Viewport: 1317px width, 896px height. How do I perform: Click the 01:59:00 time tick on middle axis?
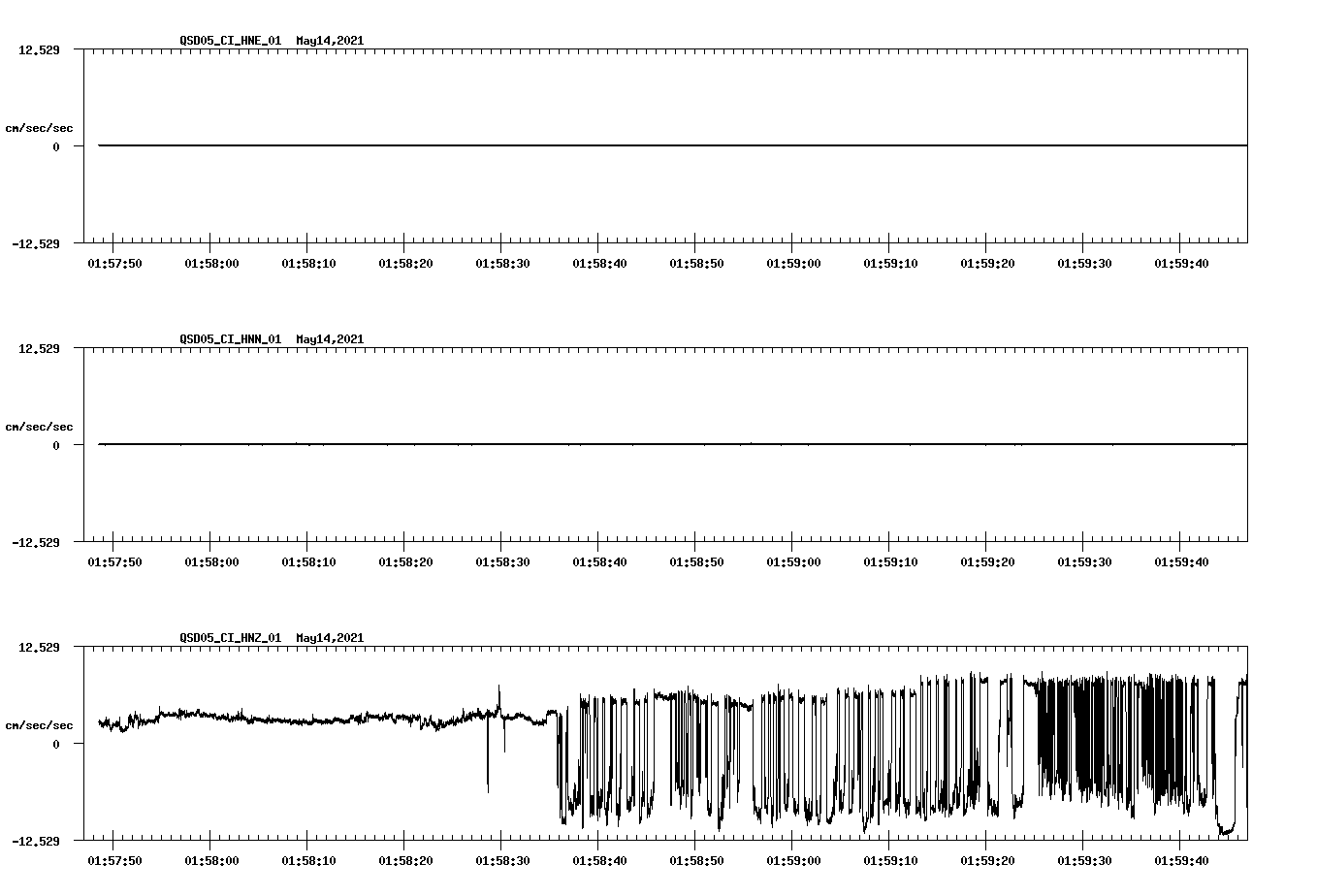(791, 560)
